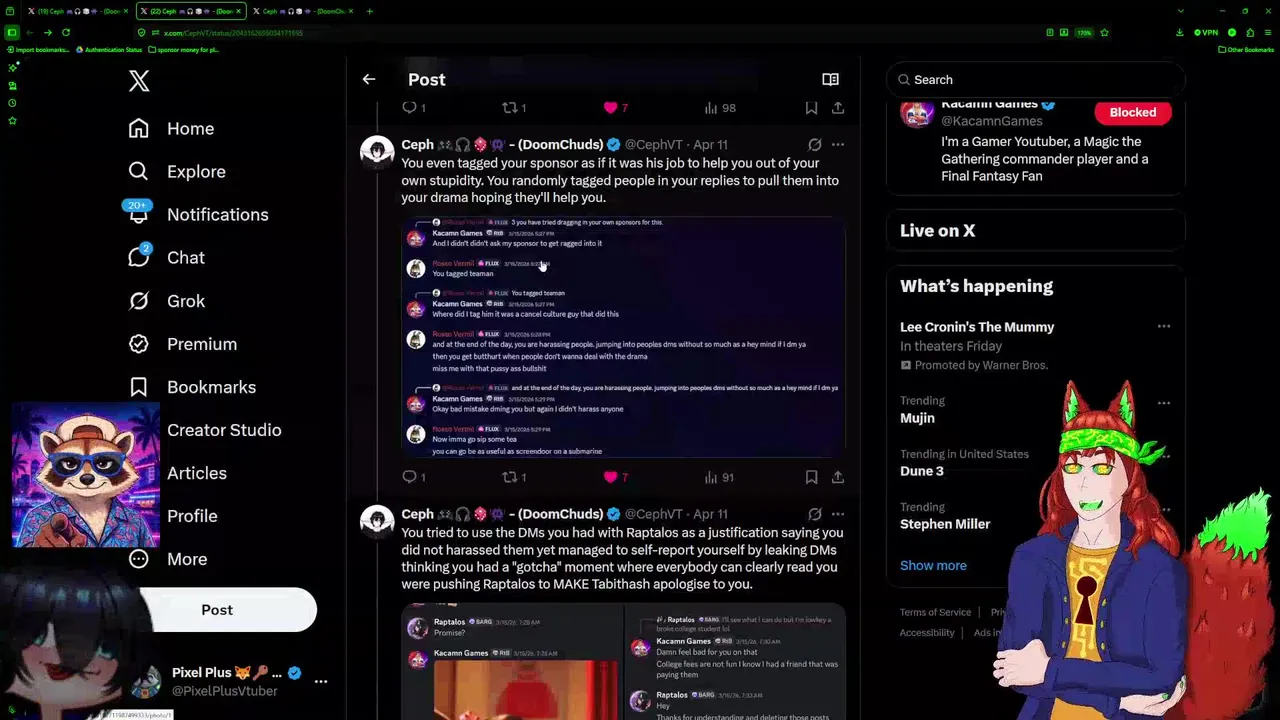Open Creator Studio

pyautogui.click(x=224, y=429)
